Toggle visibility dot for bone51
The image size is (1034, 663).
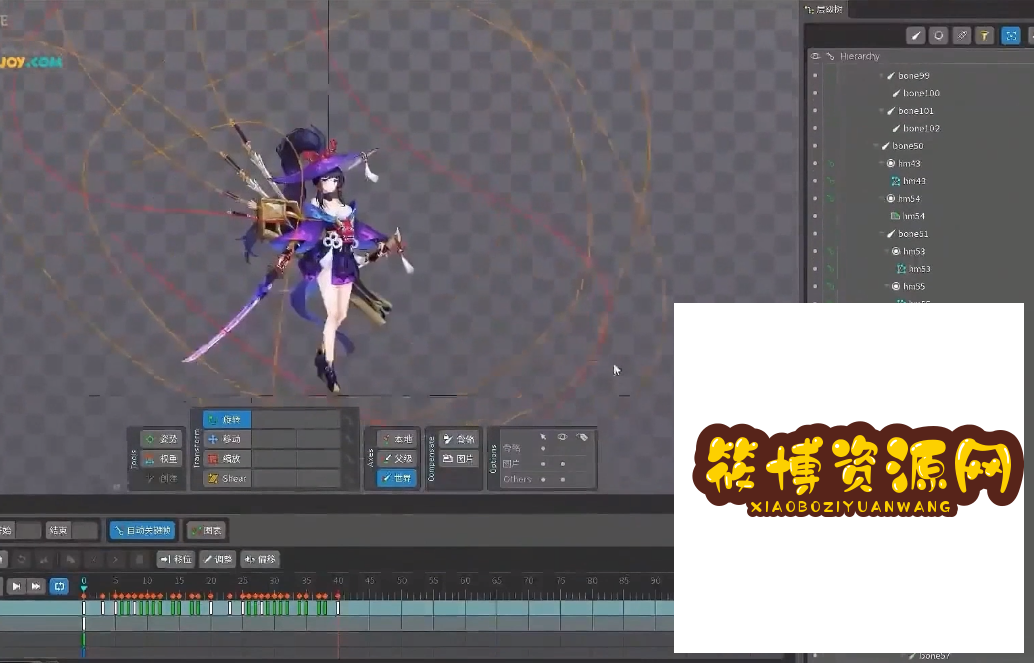click(x=816, y=234)
